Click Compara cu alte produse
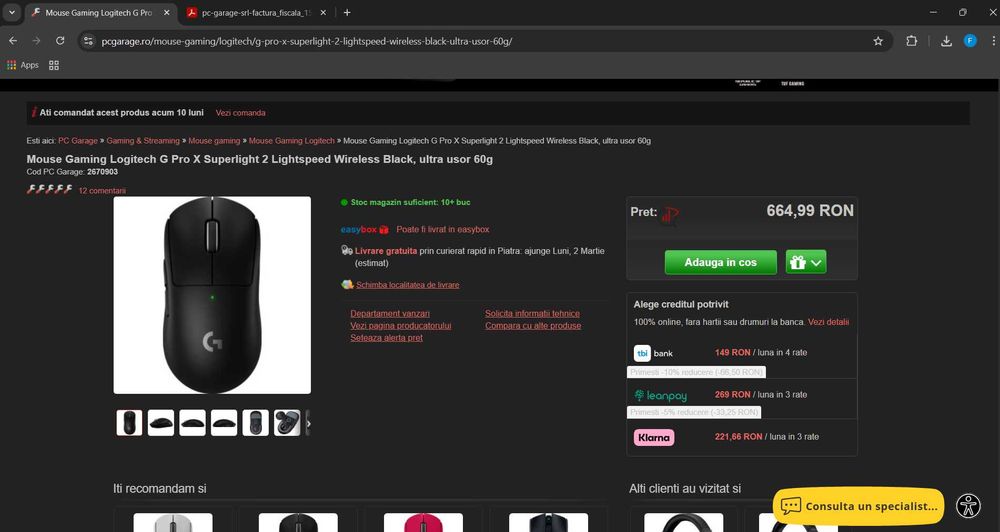The image size is (1000, 532). [x=533, y=326]
